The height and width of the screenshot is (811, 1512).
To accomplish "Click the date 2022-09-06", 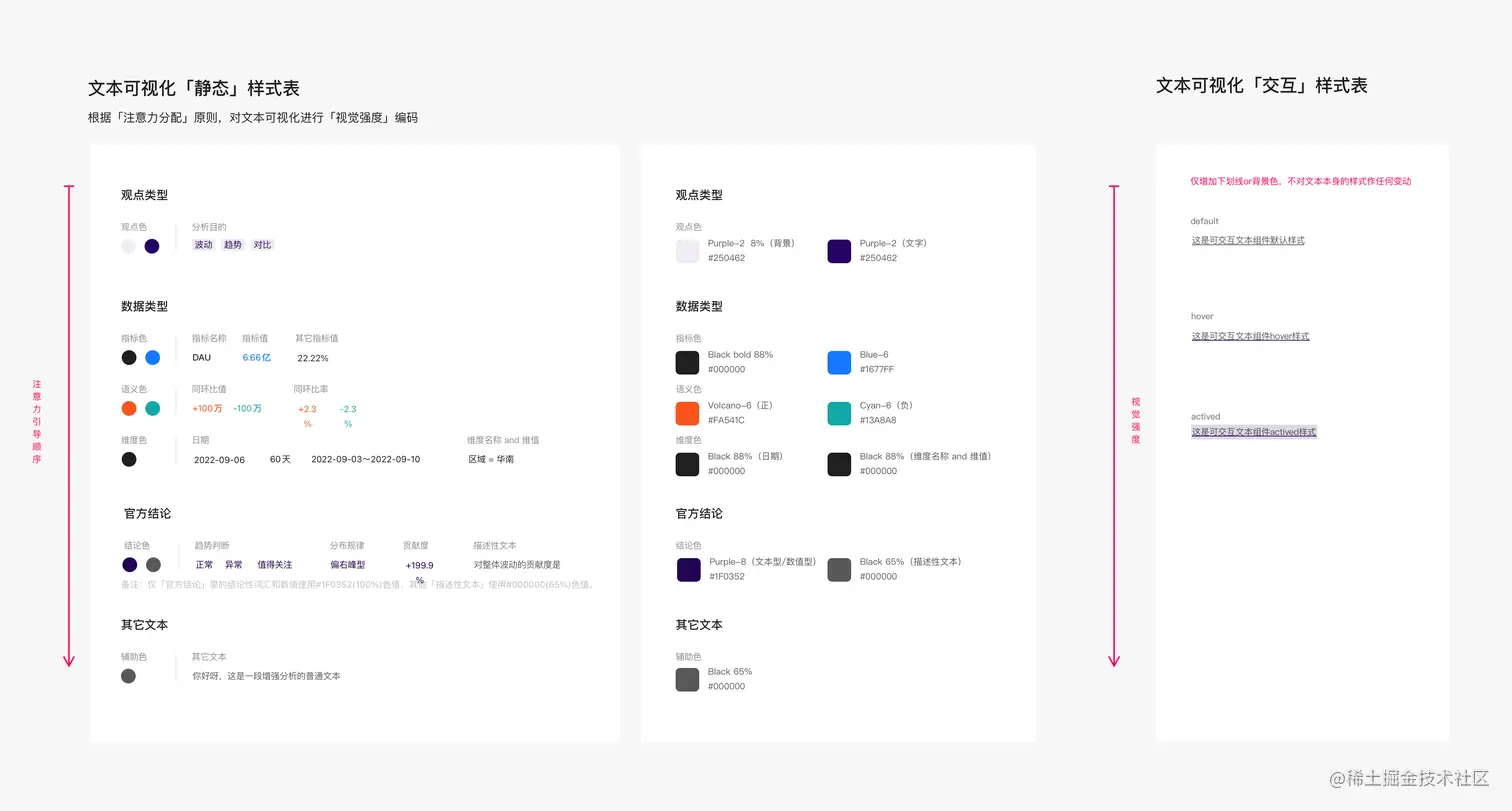I will pyautogui.click(x=219, y=460).
